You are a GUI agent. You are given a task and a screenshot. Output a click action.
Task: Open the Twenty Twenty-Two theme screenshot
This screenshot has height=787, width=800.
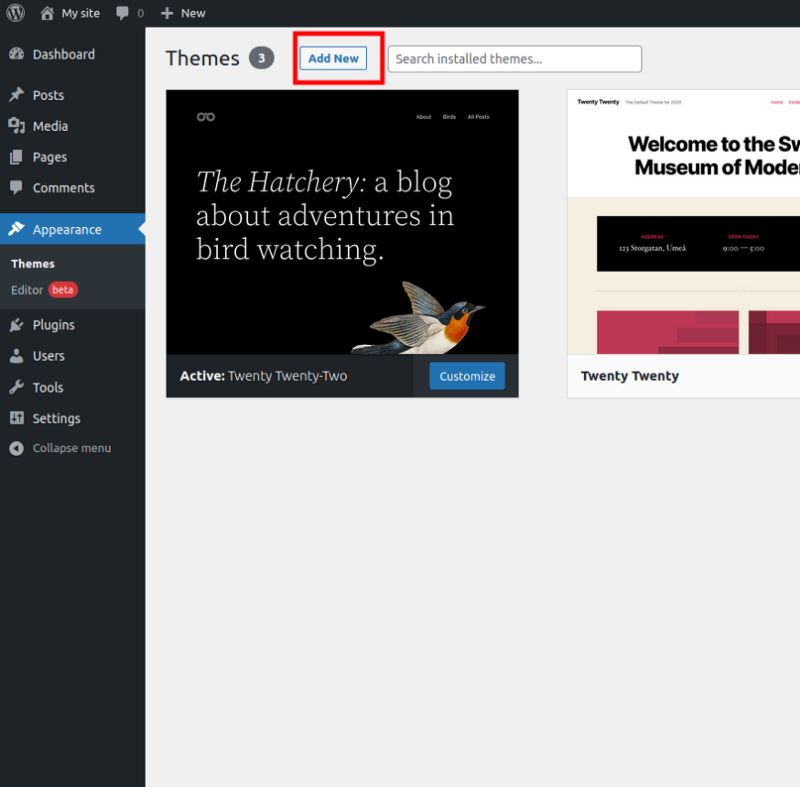[x=342, y=222]
